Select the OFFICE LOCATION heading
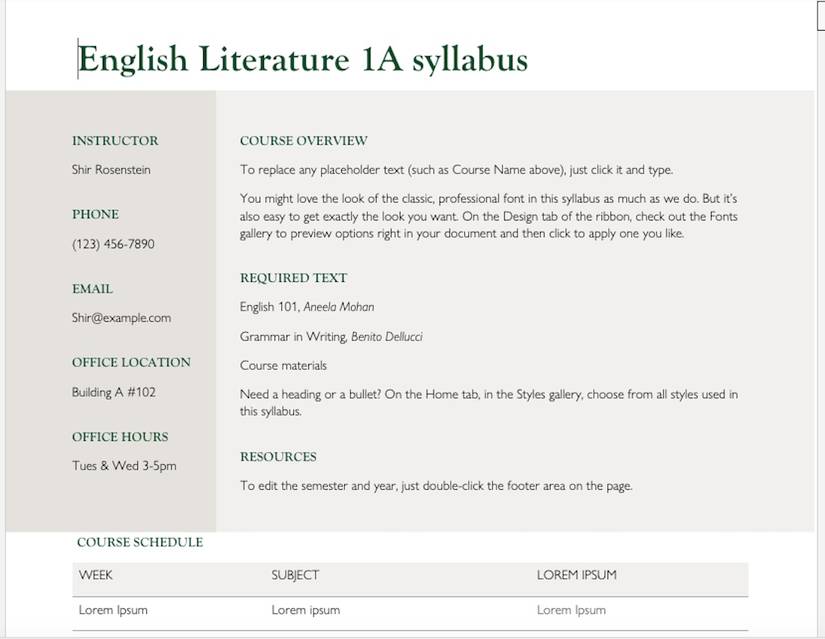This screenshot has width=825, height=639. coord(132,363)
